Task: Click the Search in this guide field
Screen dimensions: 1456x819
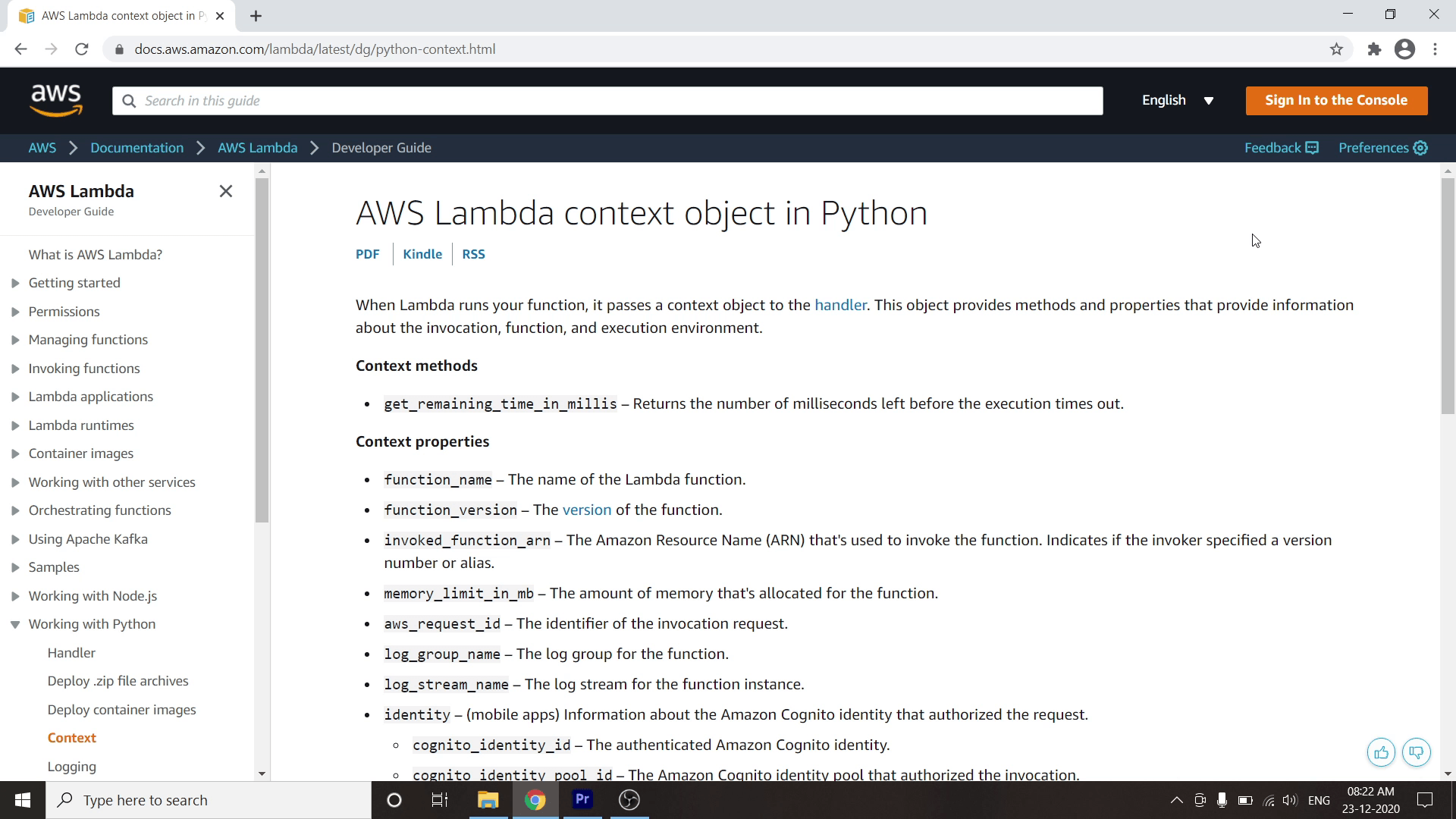Action: pos(607,101)
